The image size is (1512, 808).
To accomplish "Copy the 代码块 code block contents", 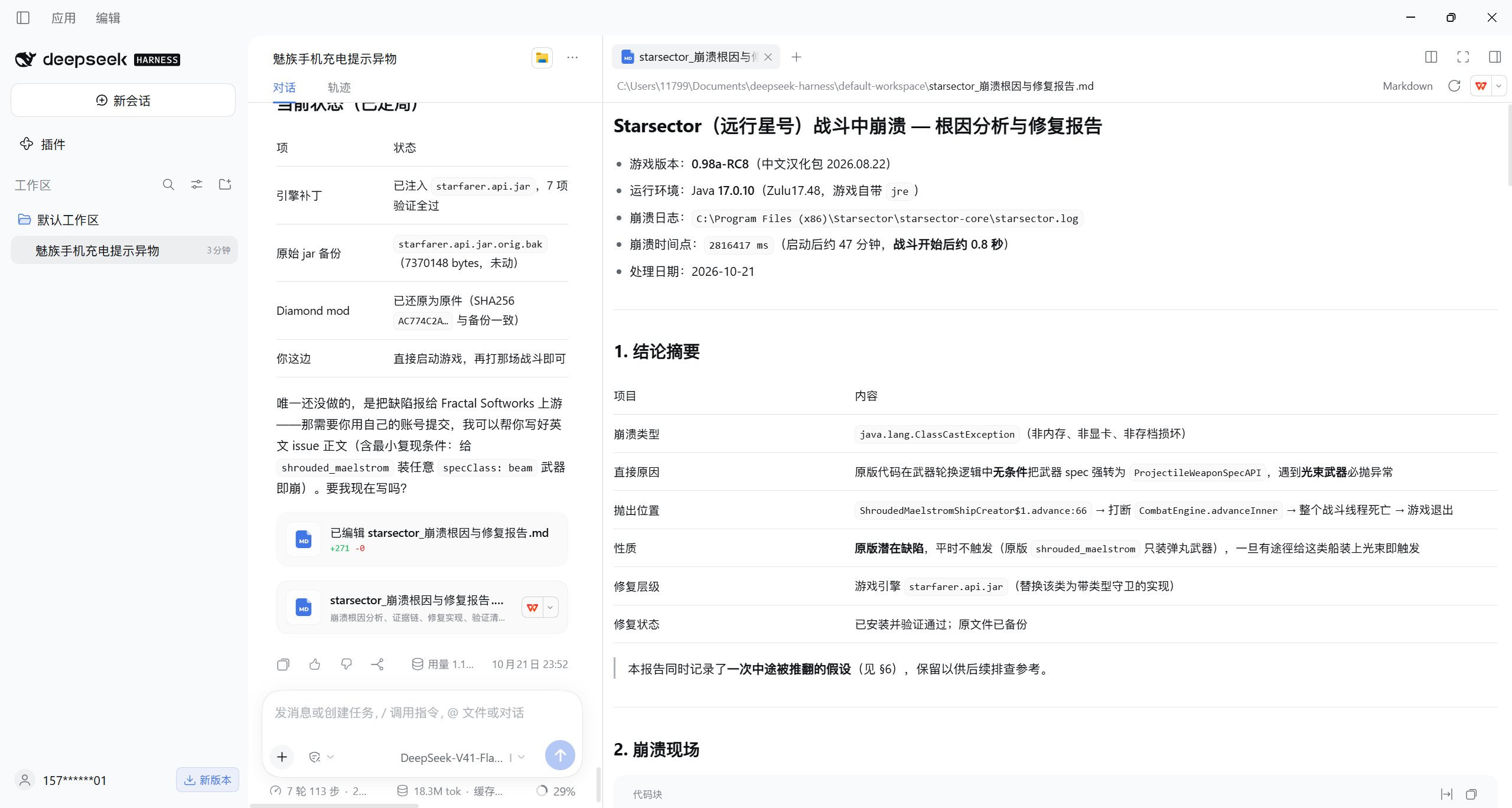I will [x=1471, y=794].
